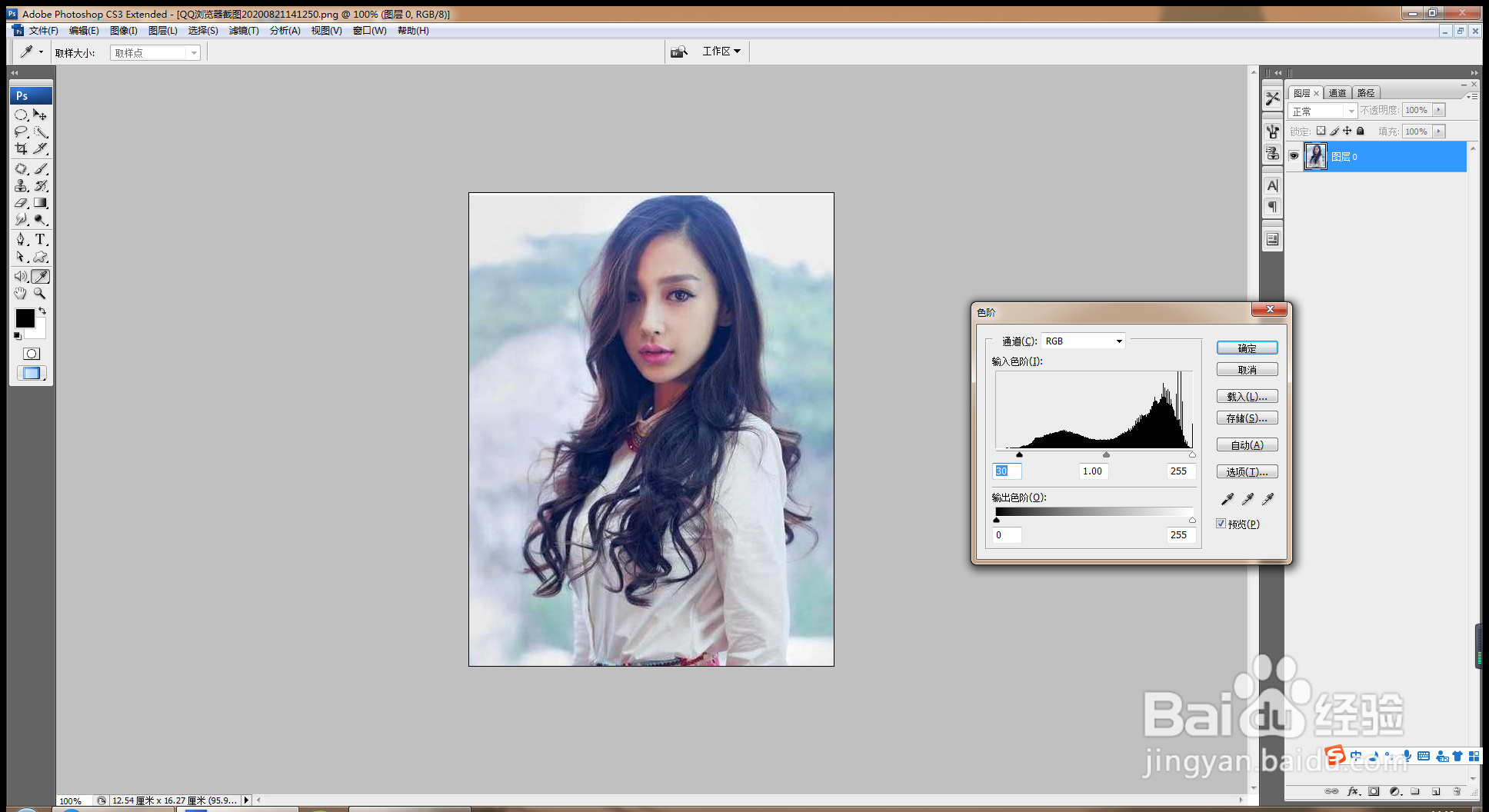
Task: Click the 选项(T)... button
Action: [1247, 472]
